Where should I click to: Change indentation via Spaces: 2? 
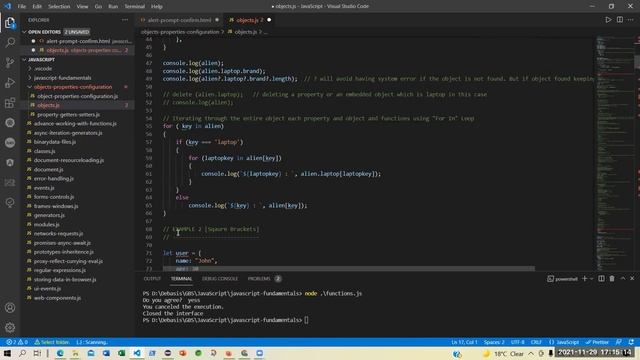494,342
